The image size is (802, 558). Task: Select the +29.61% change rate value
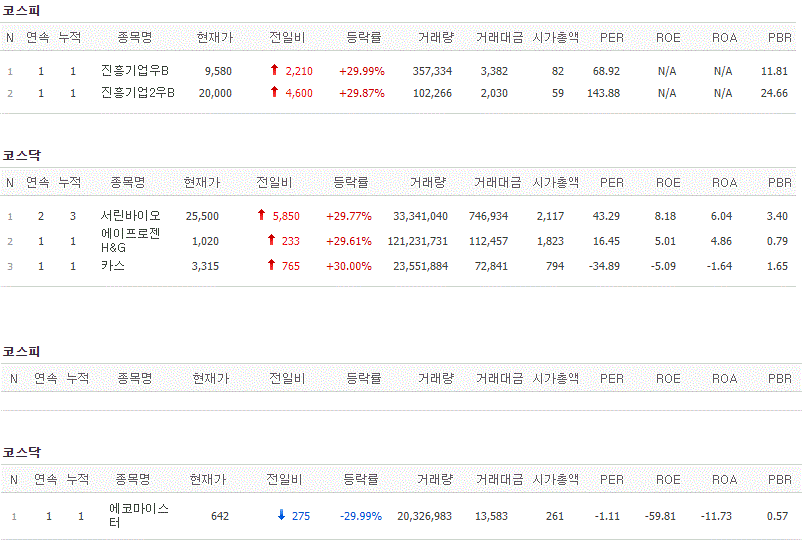tap(349, 241)
